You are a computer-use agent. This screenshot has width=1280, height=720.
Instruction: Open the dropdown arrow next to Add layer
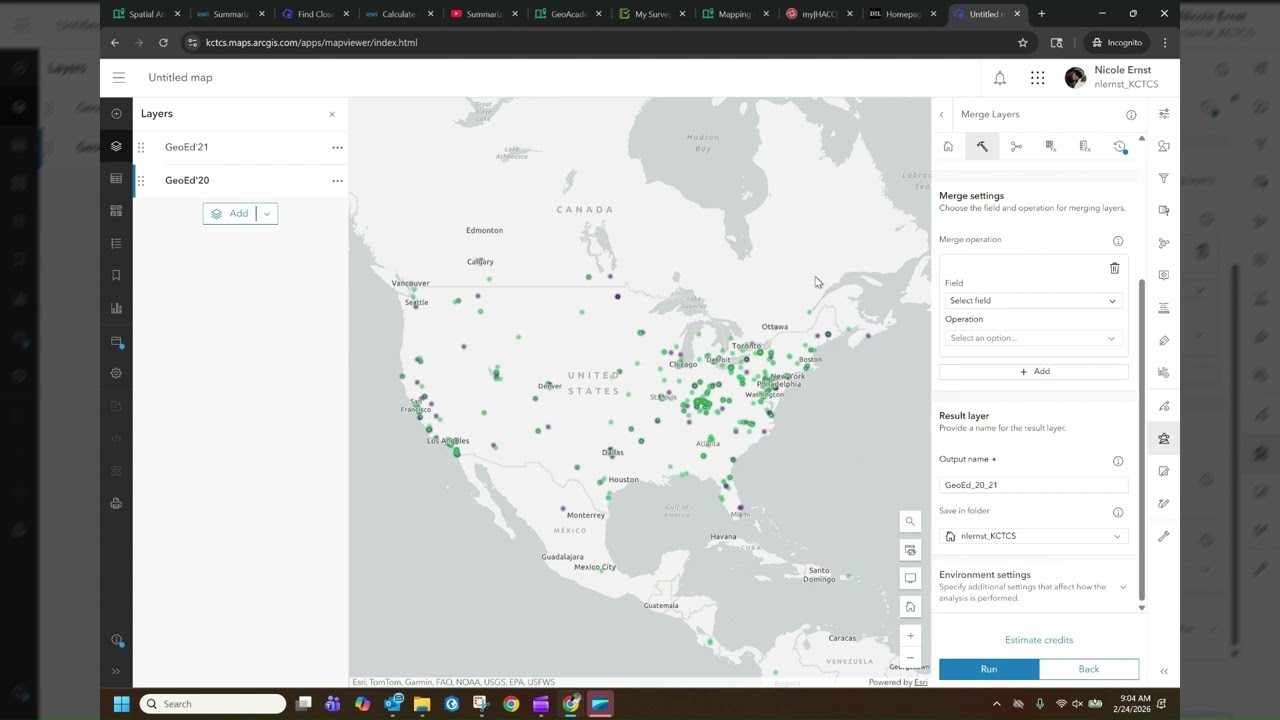(x=267, y=214)
